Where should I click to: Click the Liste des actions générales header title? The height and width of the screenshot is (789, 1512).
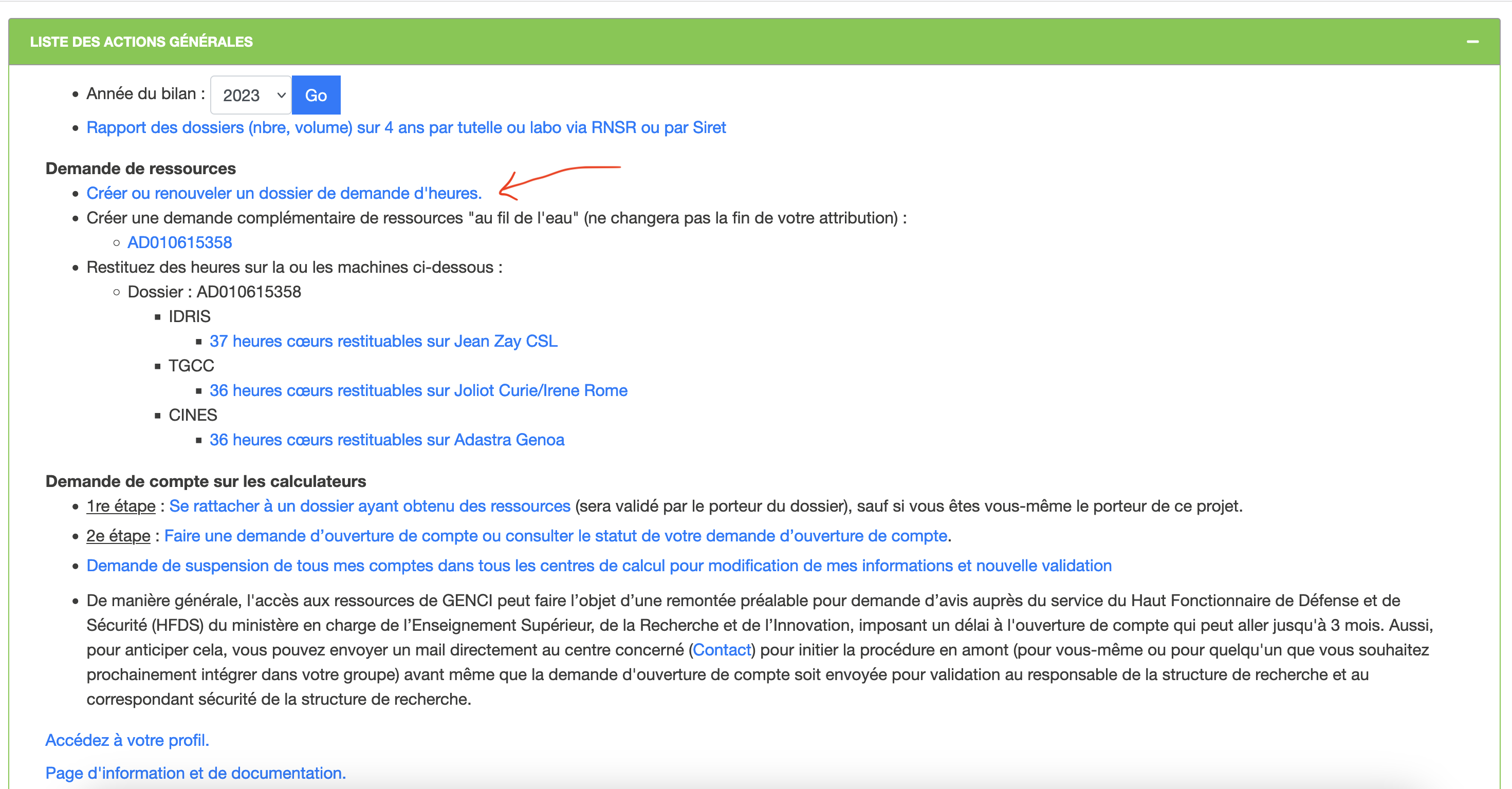tap(141, 42)
